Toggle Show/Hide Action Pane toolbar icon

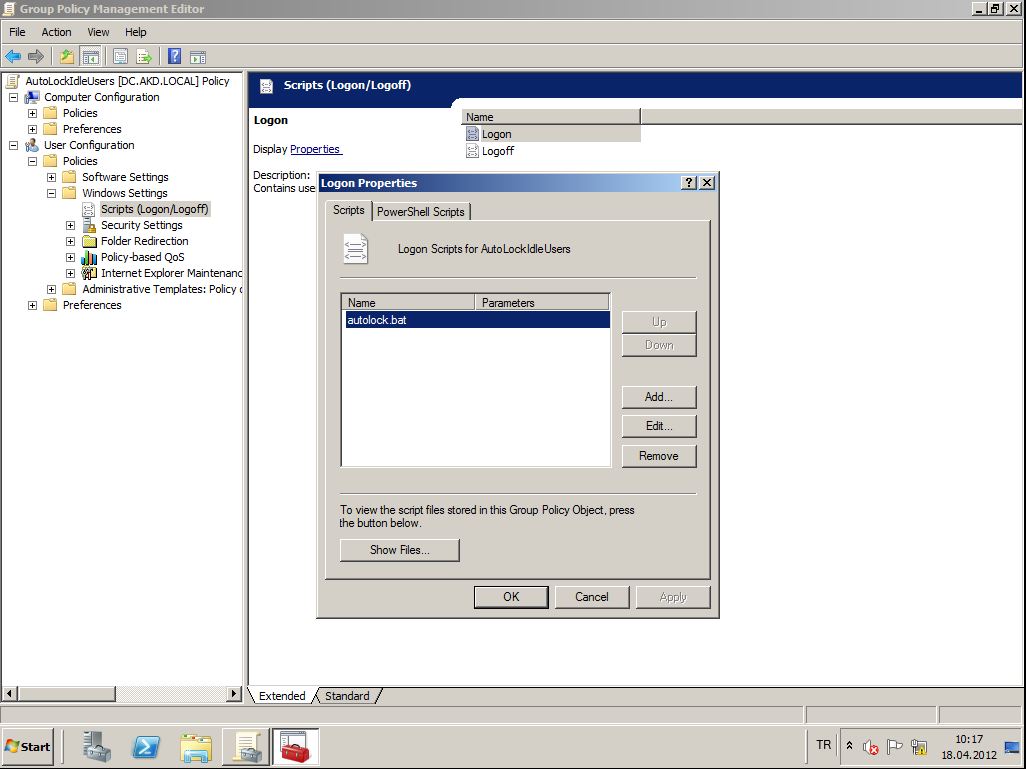click(x=198, y=57)
